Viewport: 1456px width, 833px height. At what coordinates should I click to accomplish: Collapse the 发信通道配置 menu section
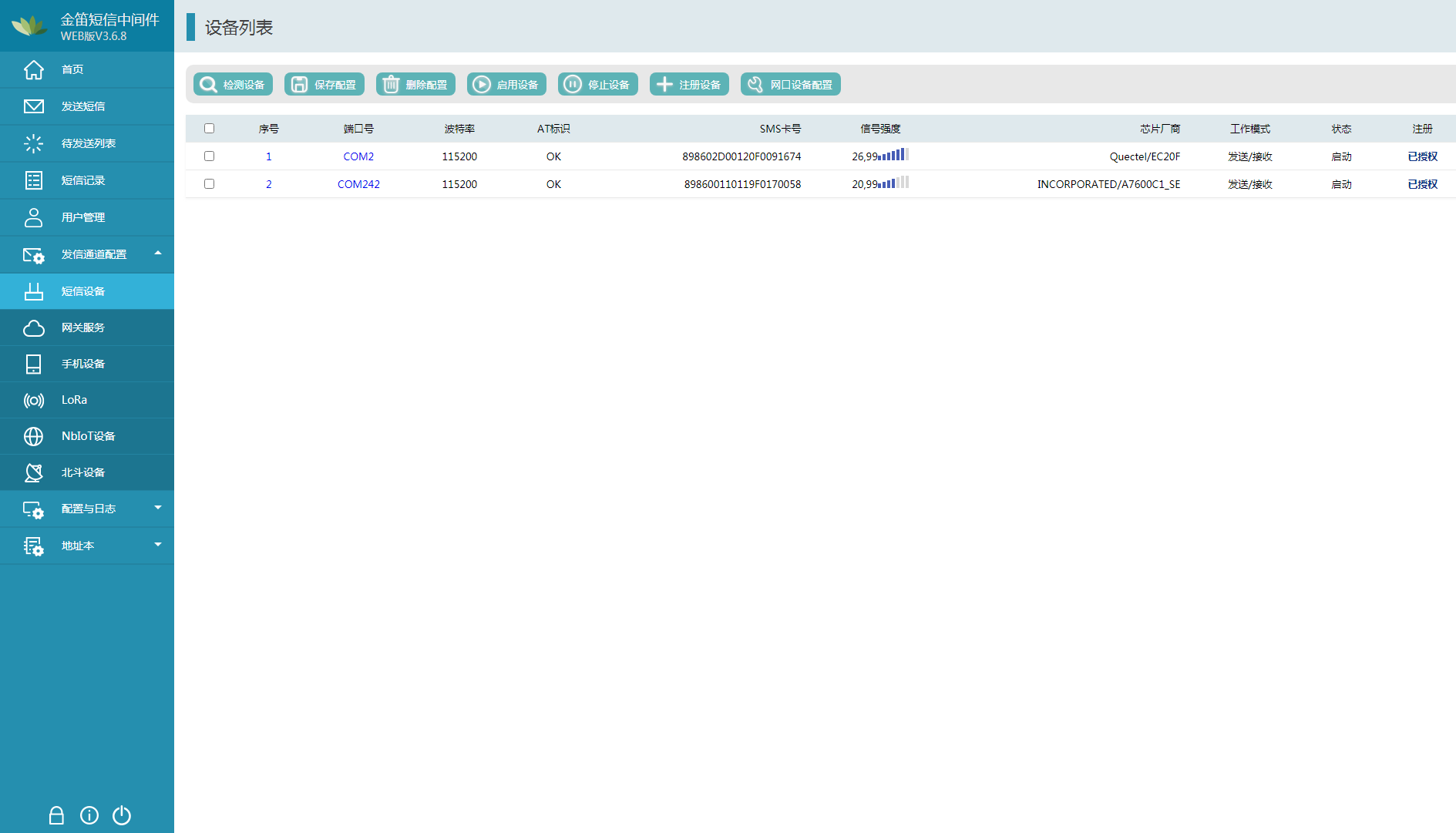pos(158,254)
